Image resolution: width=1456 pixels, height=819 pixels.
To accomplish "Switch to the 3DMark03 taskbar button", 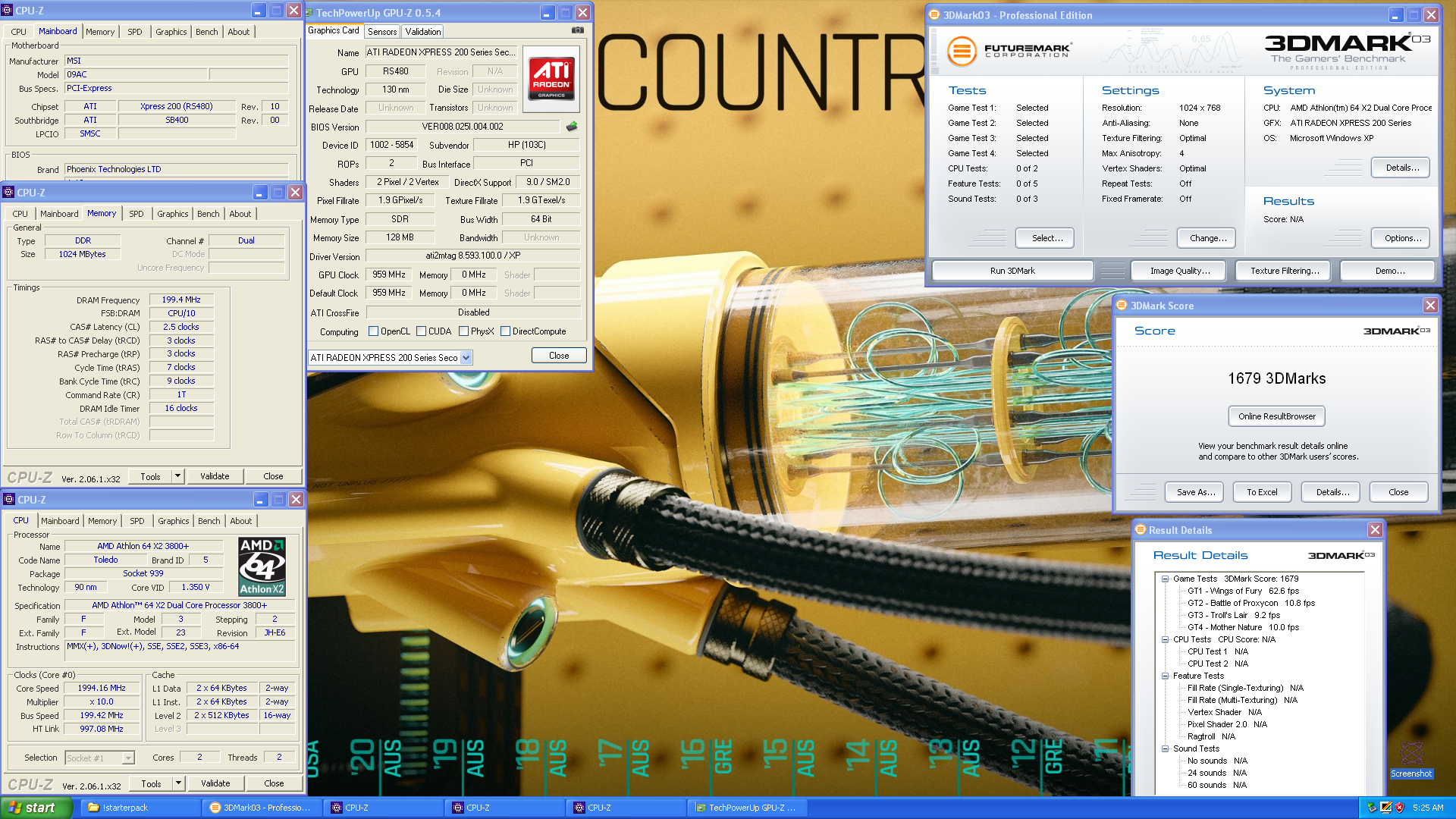I will 262,808.
